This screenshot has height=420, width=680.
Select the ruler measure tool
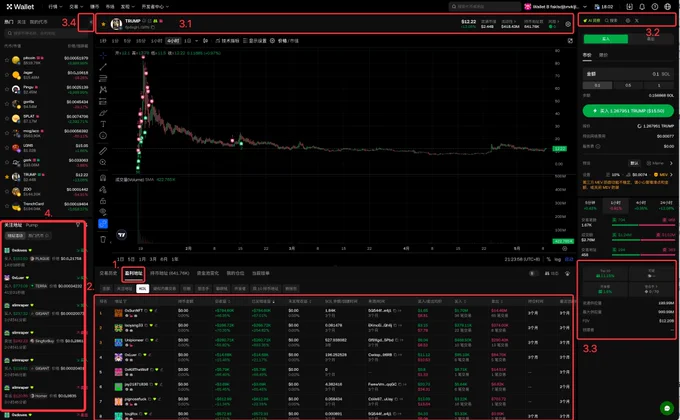click(x=103, y=151)
